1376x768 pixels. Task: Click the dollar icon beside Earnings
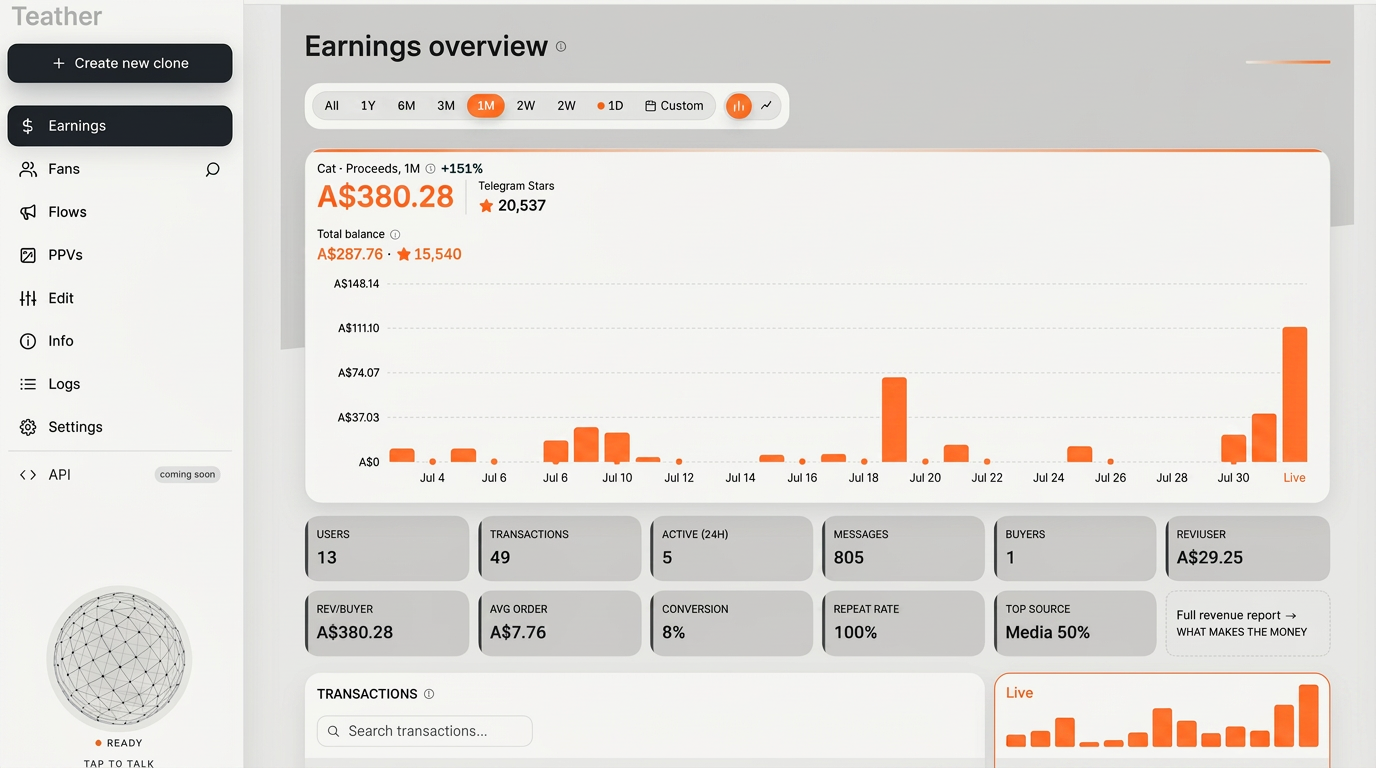[x=28, y=126]
